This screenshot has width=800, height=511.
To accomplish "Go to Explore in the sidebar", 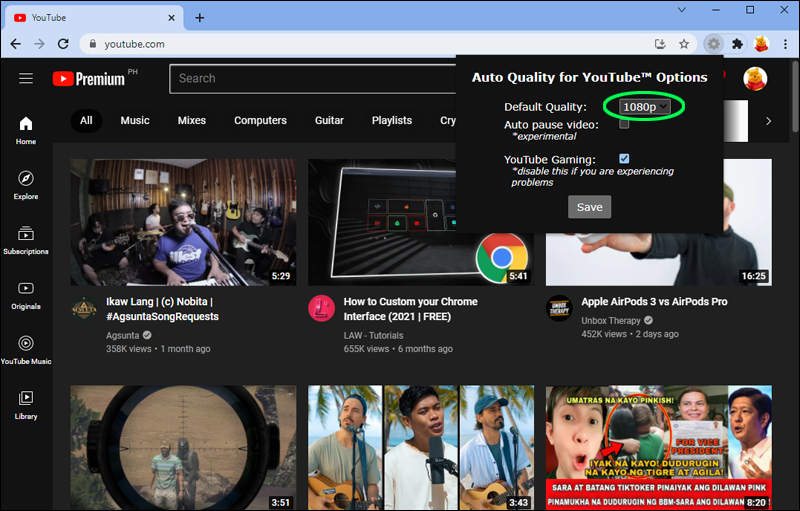I will (26, 183).
